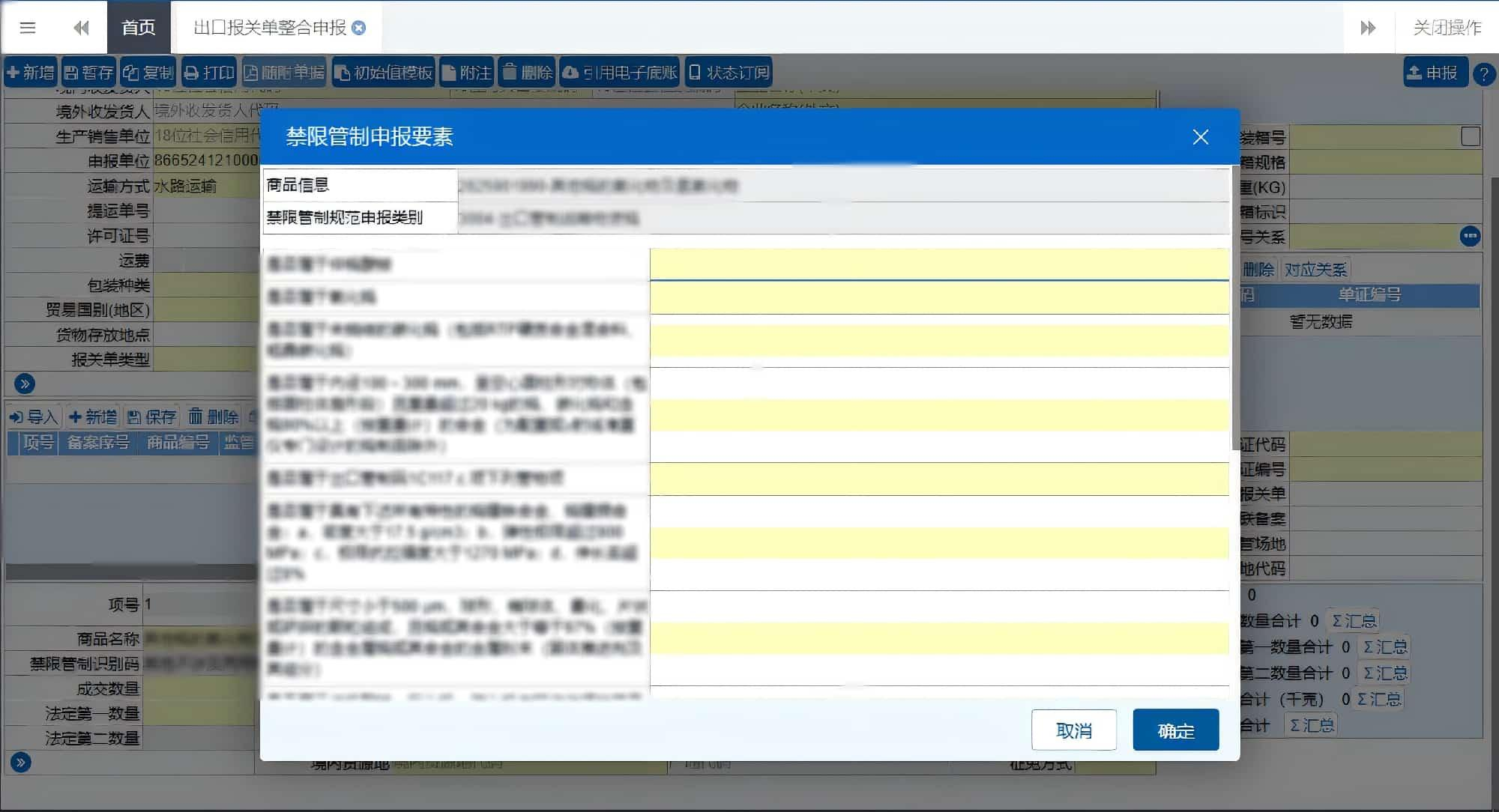Image resolution: width=1499 pixels, height=812 pixels.
Task: Click the 打印 print icon
Action: click(208, 72)
